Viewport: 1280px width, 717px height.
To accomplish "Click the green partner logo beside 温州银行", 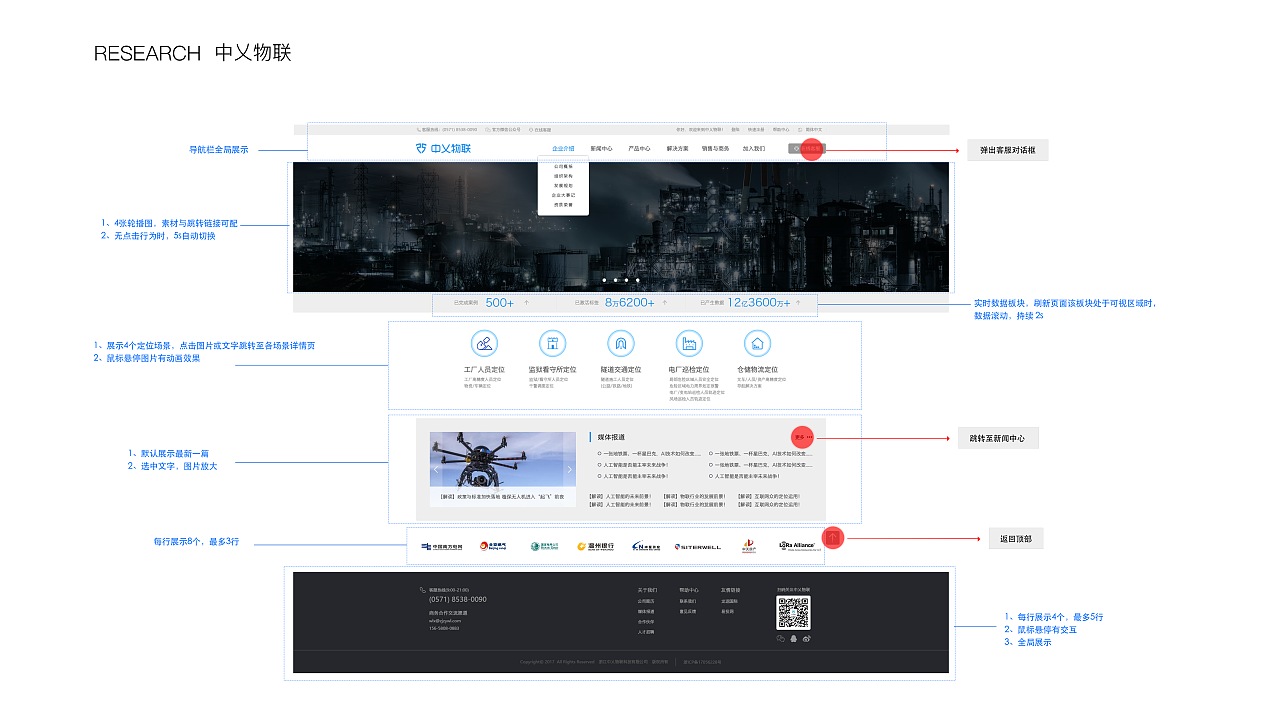I will pyautogui.click(x=544, y=546).
